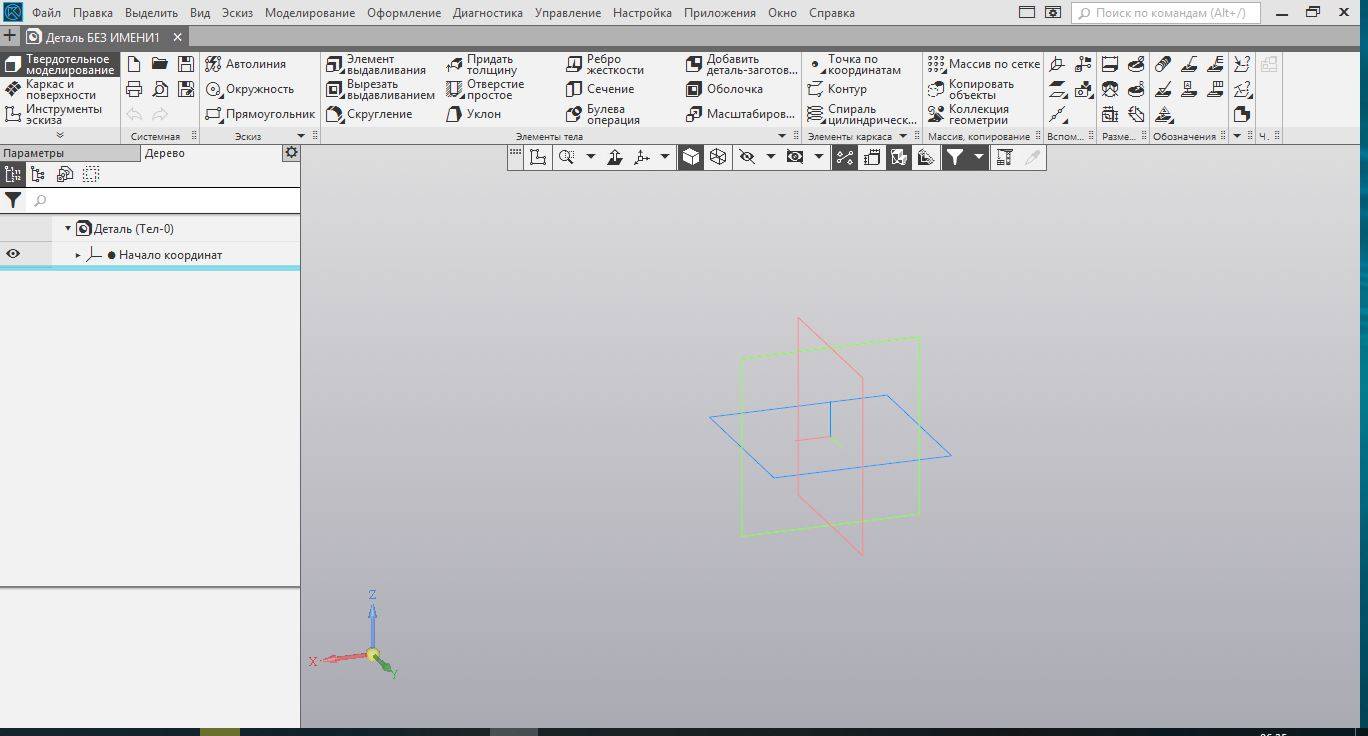Toggle wireframe display mode in view toolbar
The width and height of the screenshot is (1368, 736).
[717, 157]
